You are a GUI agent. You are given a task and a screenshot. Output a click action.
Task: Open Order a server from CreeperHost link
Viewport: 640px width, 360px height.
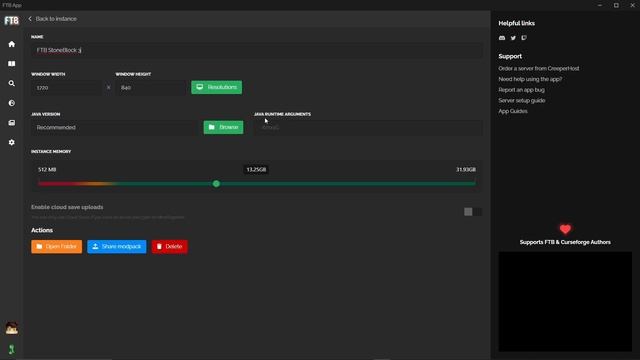click(x=538, y=69)
